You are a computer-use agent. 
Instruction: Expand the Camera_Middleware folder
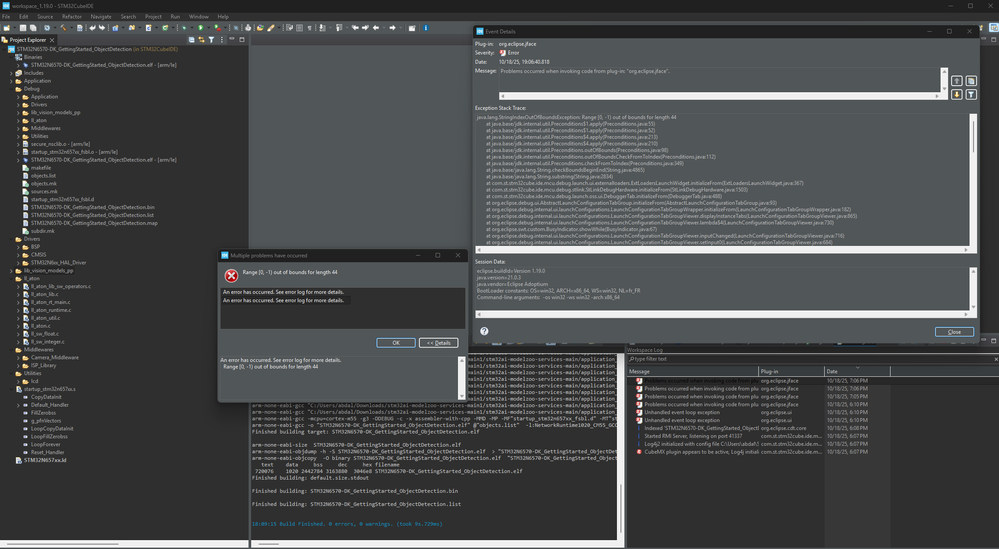pyautogui.click(x=18, y=357)
